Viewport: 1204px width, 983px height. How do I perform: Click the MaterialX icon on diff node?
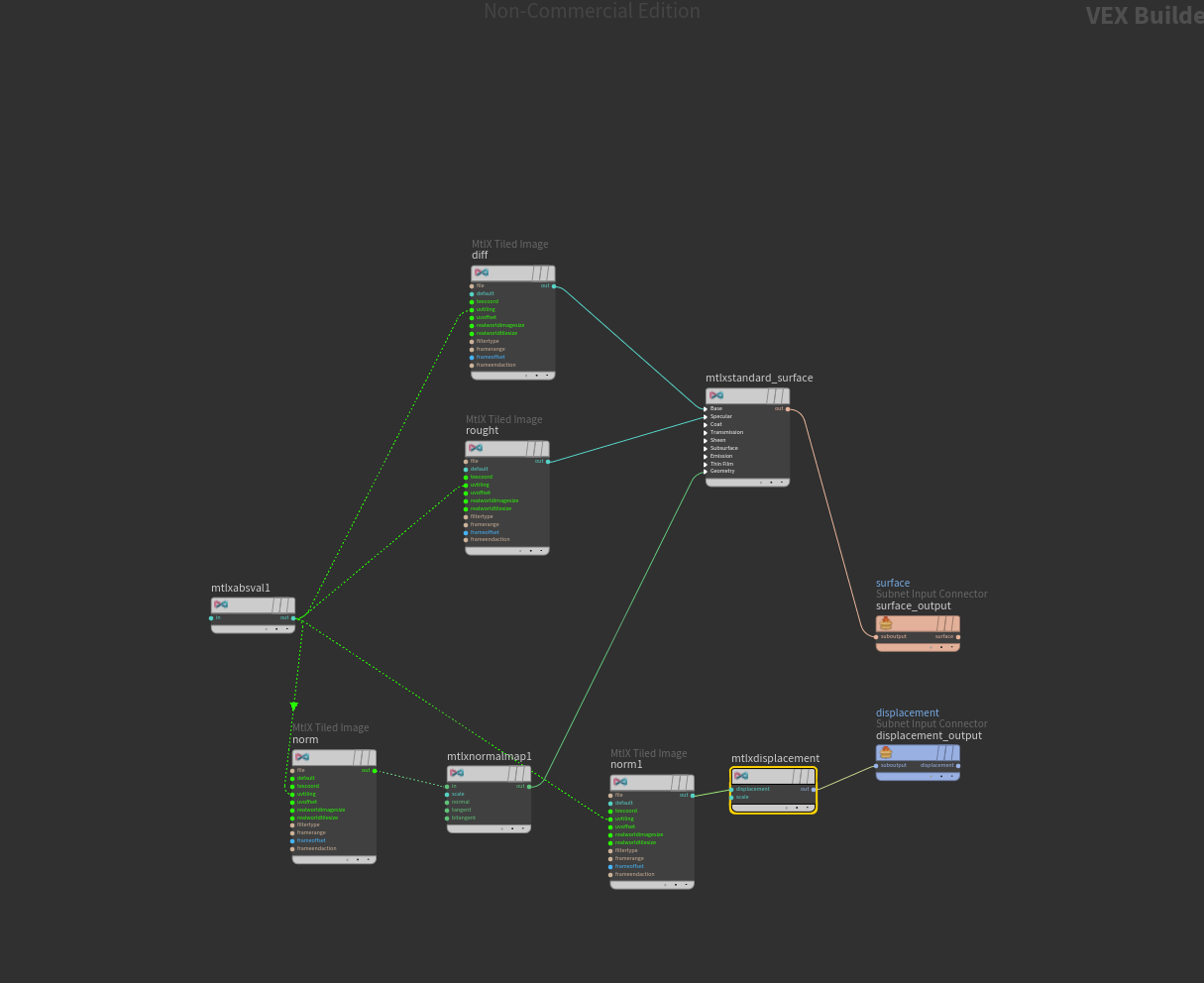481,273
